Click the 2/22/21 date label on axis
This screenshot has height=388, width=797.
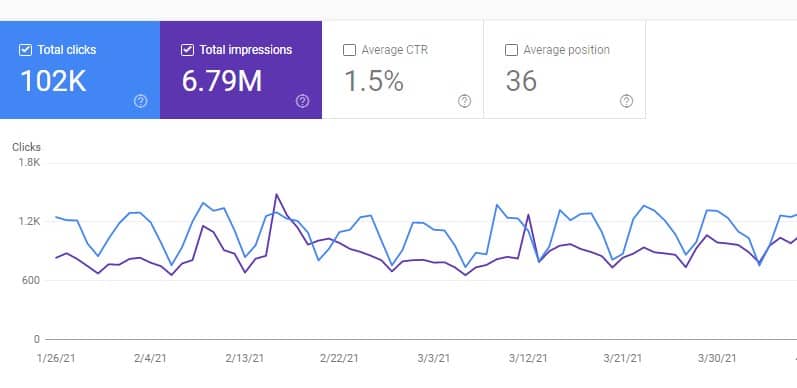coord(339,358)
